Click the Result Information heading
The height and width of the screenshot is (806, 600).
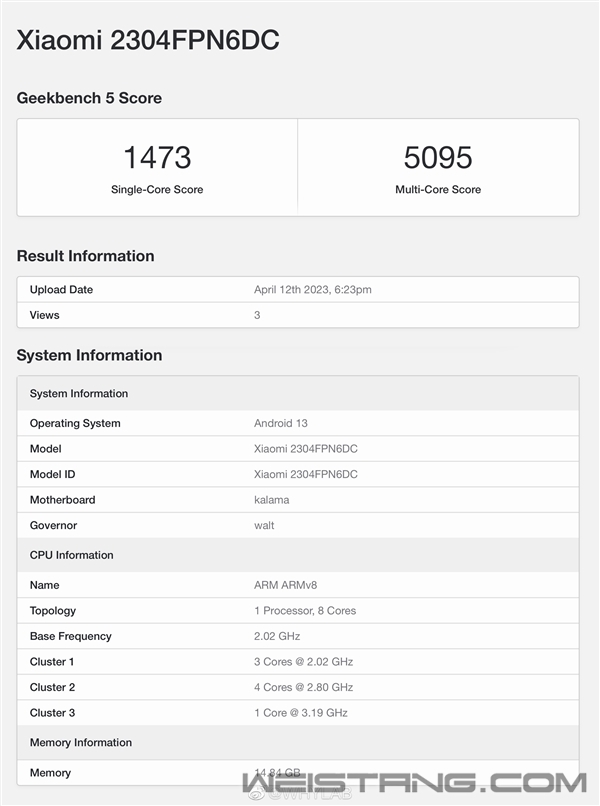tap(85, 256)
